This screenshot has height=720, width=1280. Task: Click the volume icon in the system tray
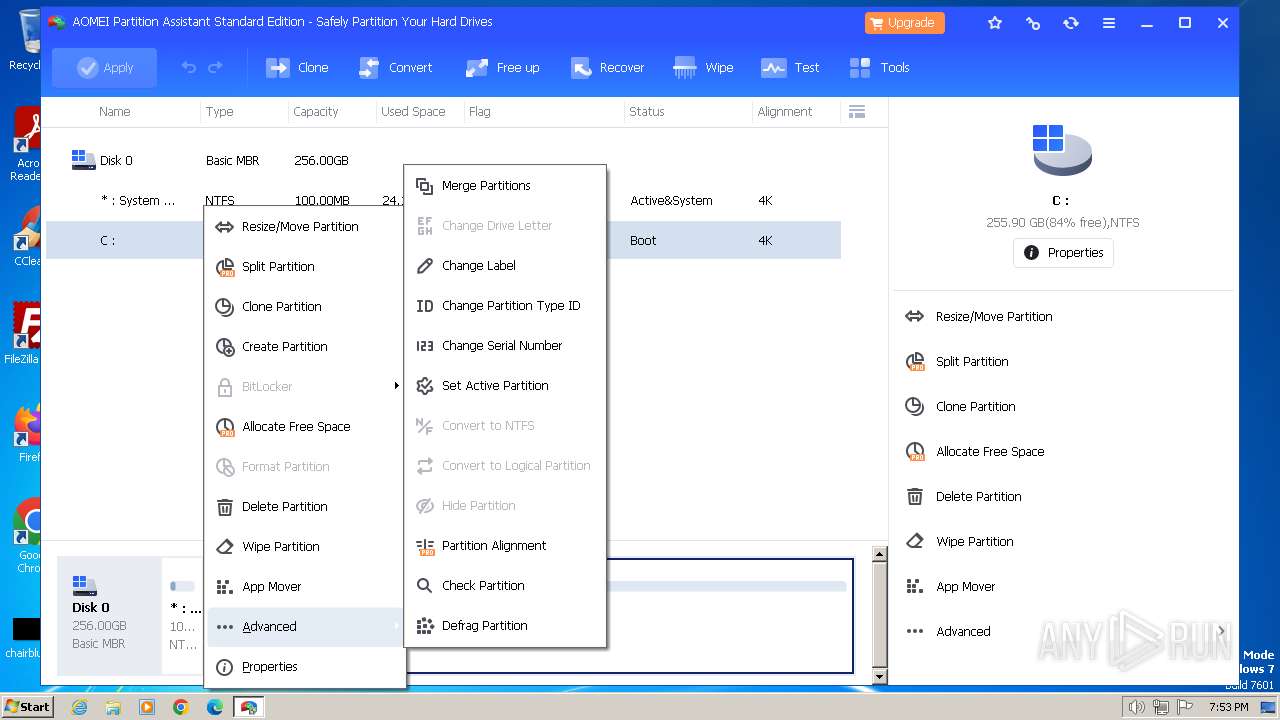click(x=1136, y=707)
